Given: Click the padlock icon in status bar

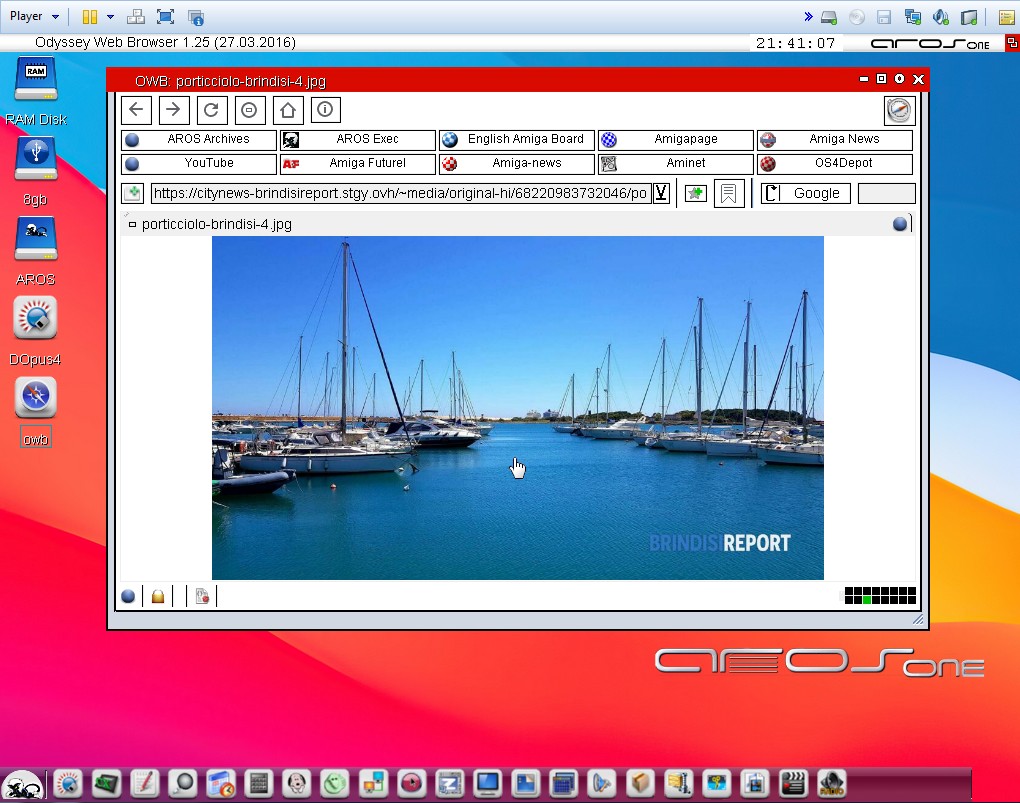Looking at the screenshot, I should click(157, 597).
